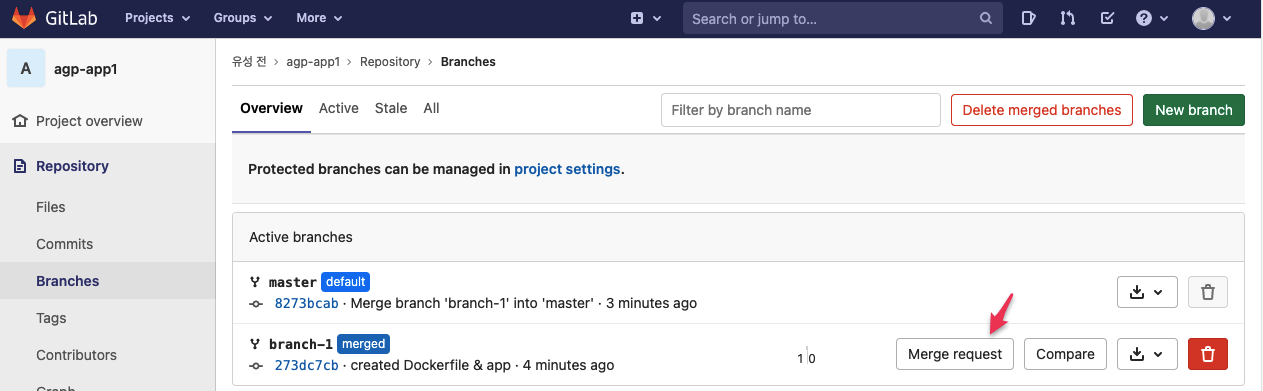Image resolution: width=1263 pixels, height=391 pixels.
Task: Open the branch-1 download dropdown
Action: click(x=1147, y=354)
